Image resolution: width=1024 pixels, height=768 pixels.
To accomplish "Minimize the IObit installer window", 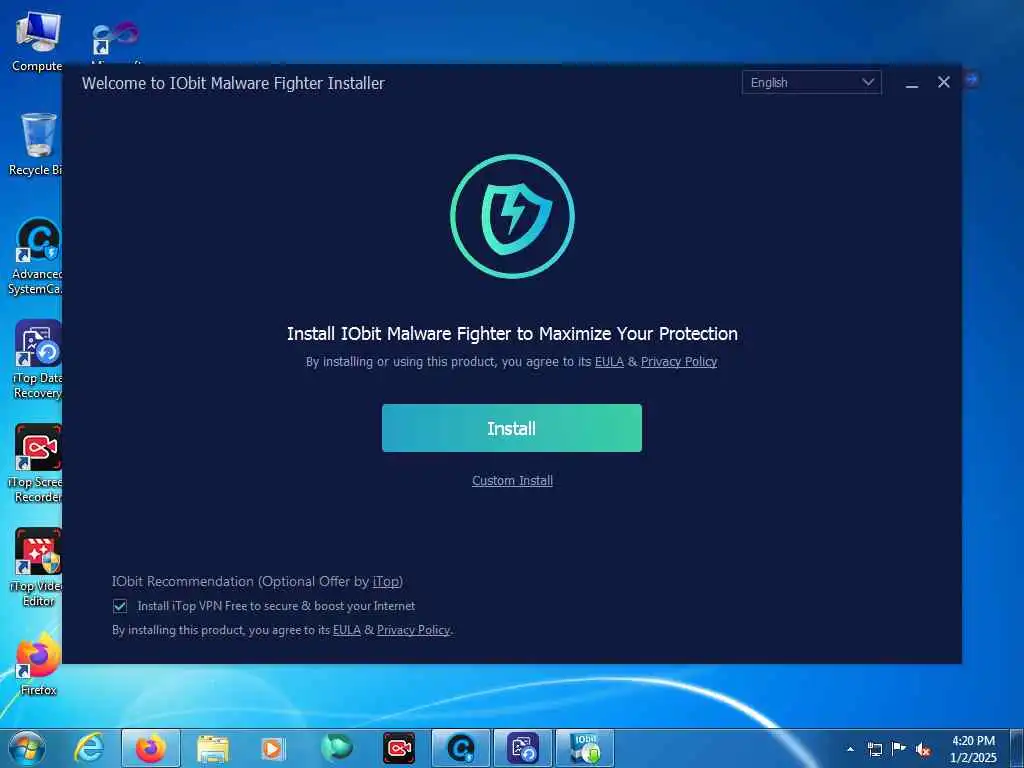I will pos(912,83).
